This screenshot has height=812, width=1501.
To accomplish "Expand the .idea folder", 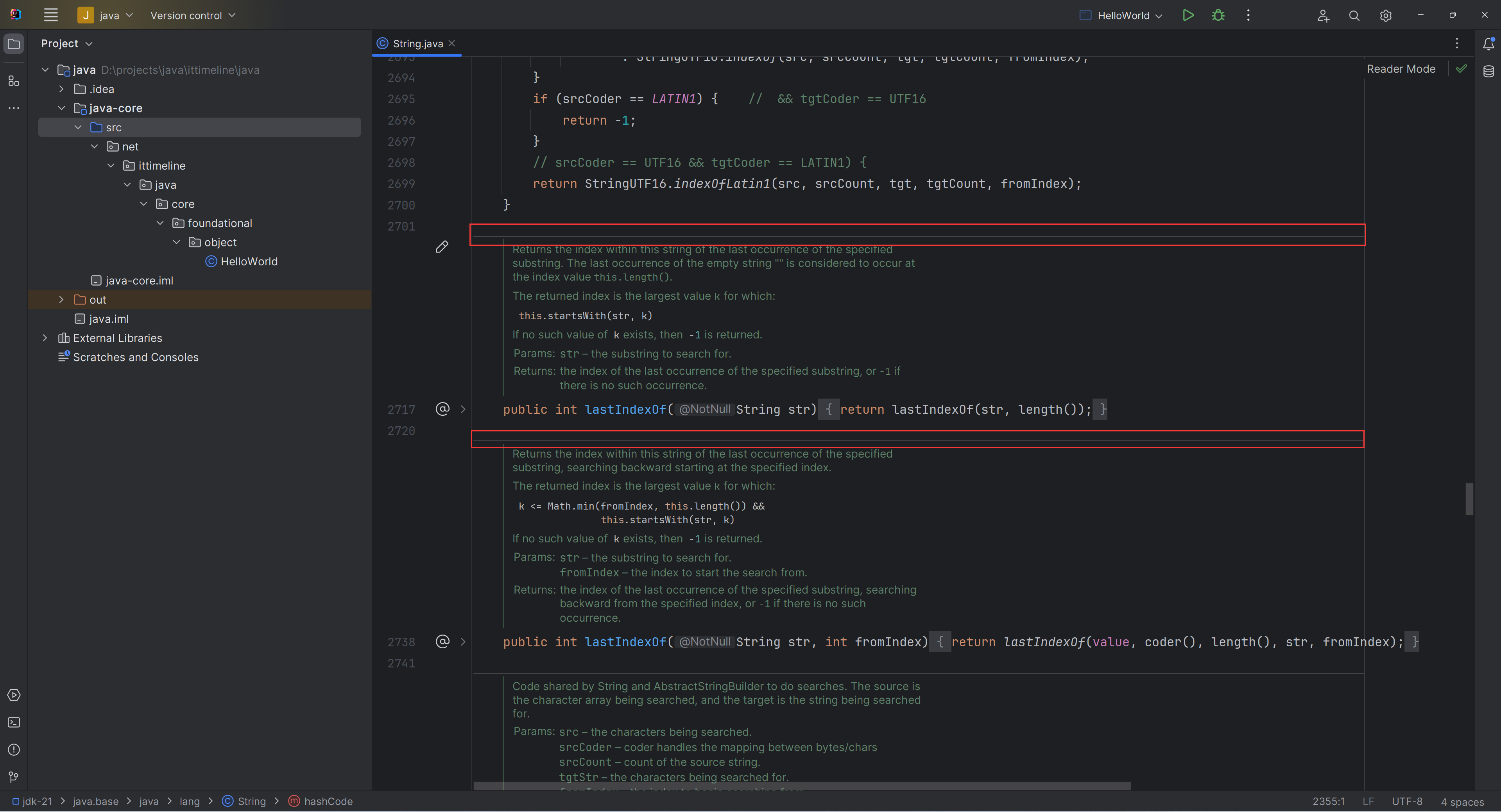I will pyautogui.click(x=61, y=89).
